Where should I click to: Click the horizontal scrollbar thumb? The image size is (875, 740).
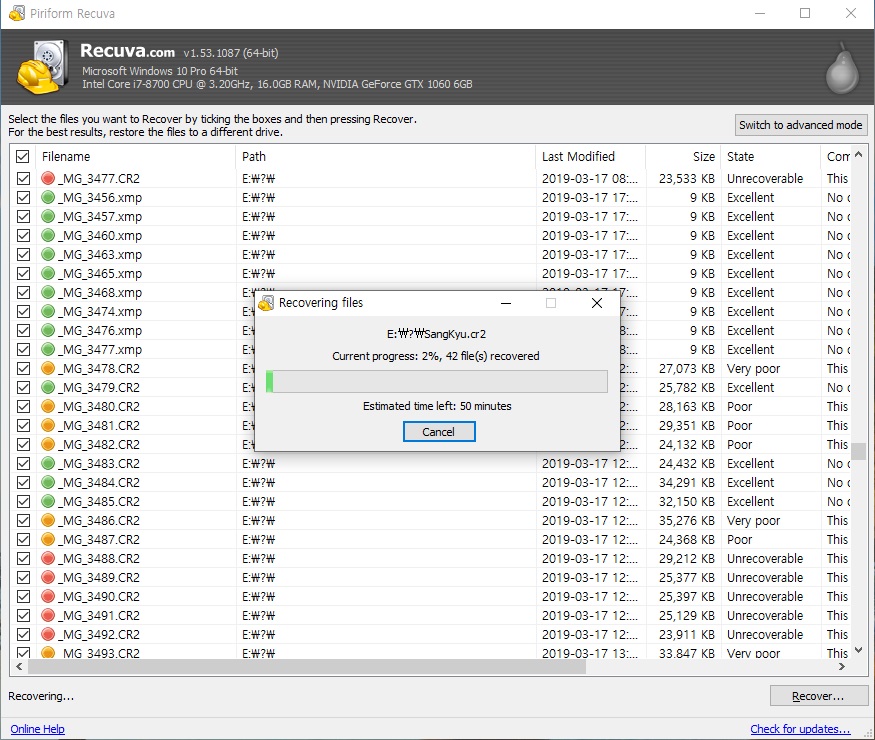click(307, 666)
